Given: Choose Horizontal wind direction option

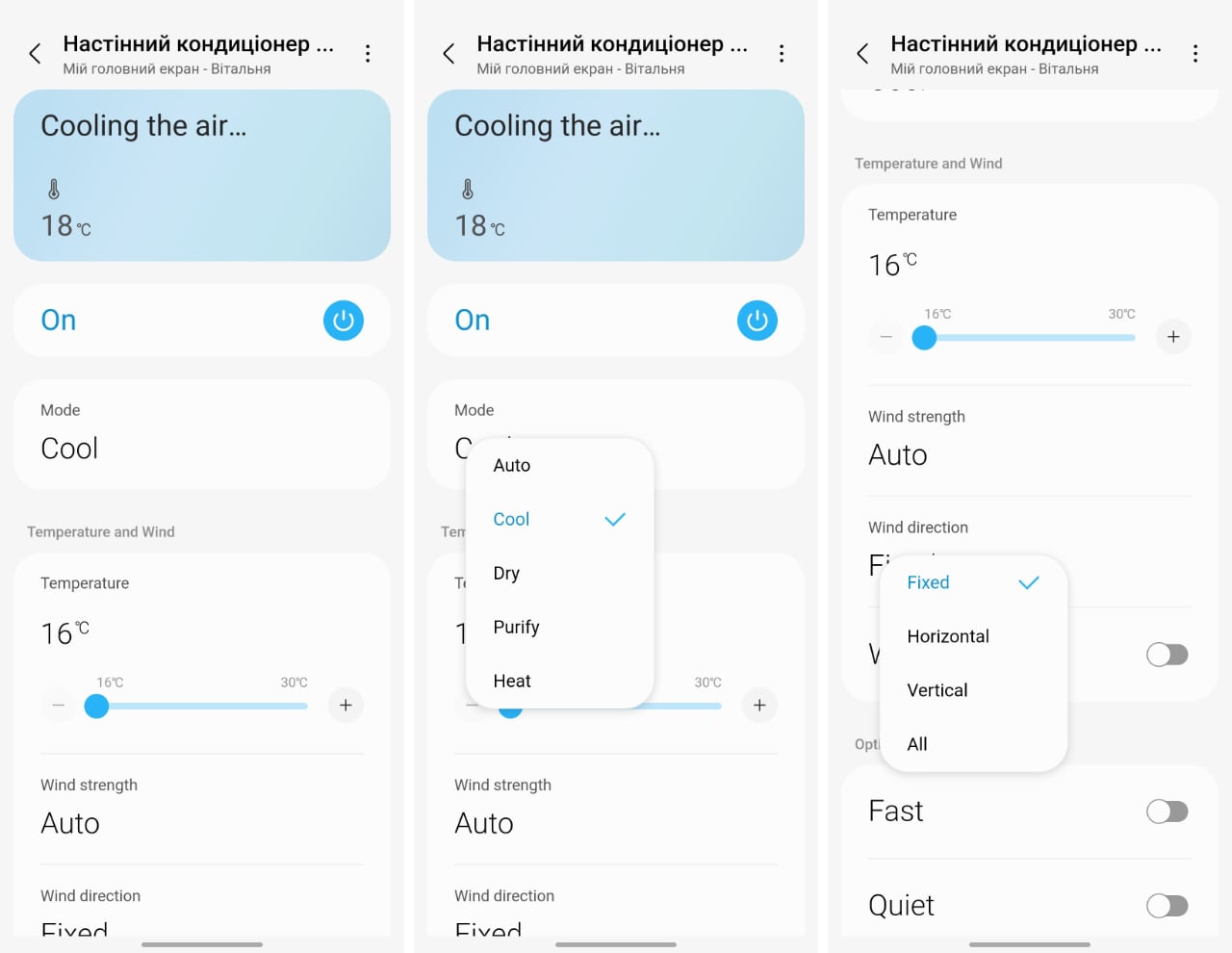Looking at the screenshot, I should pos(948,636).
